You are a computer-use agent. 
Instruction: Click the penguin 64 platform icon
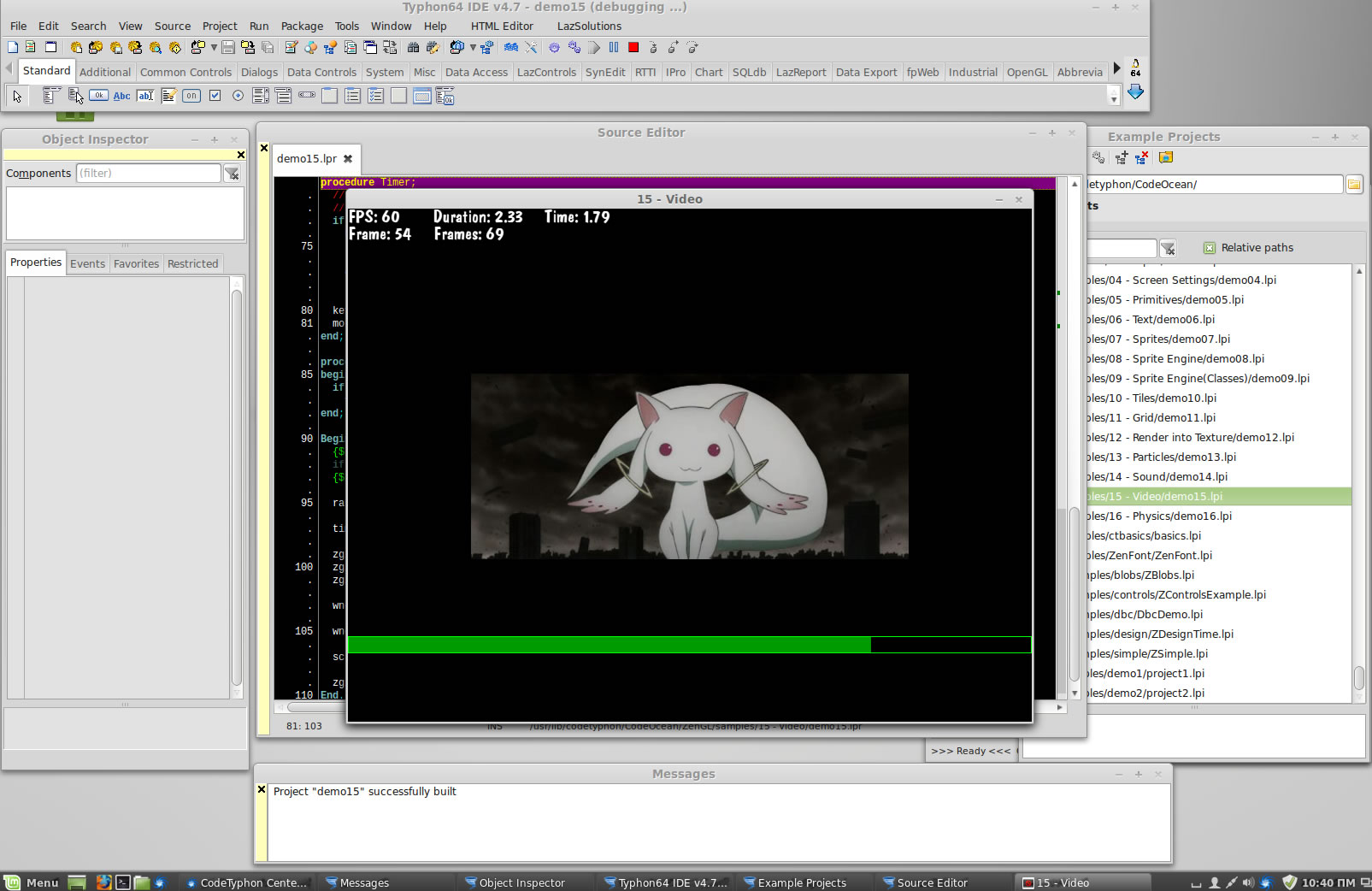point(1135,68)
